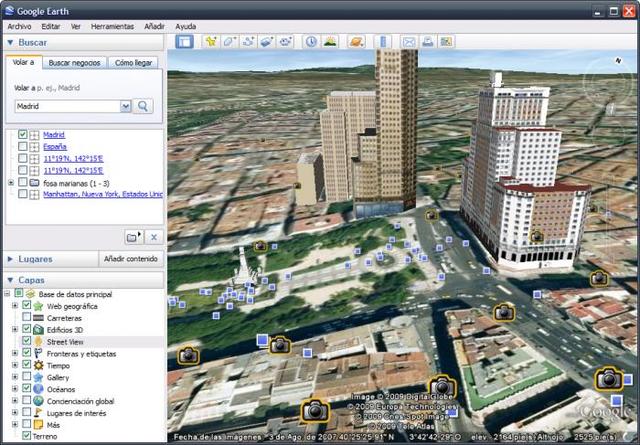Toggle the Fronteras y etiquetas checkbox
The height and width of the screenshot is (445, 640).
27,353
